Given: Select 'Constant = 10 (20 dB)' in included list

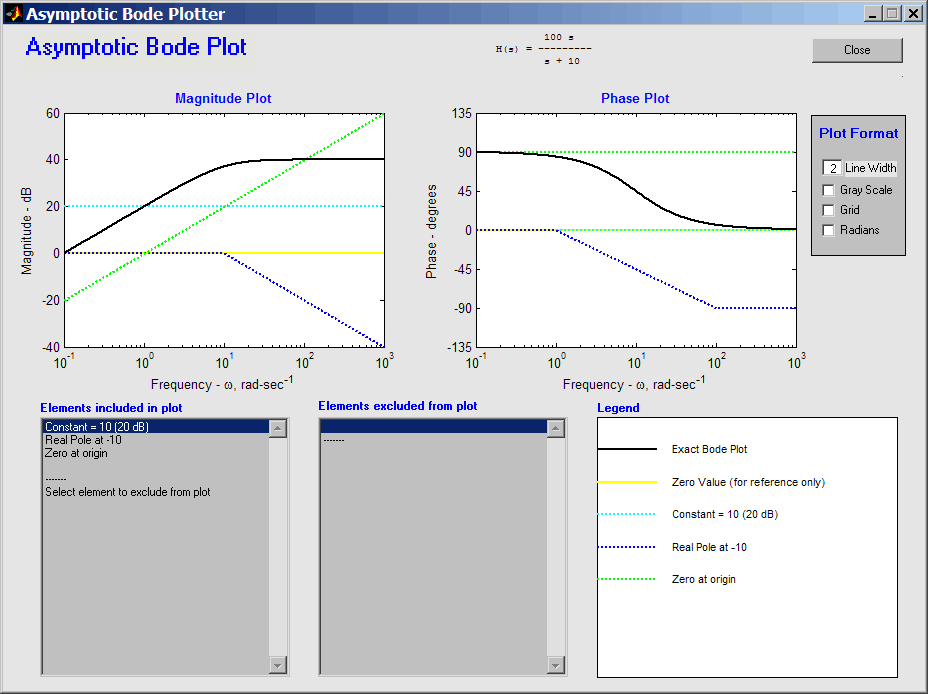Looking at the screenshot, I should pos(156,427).
